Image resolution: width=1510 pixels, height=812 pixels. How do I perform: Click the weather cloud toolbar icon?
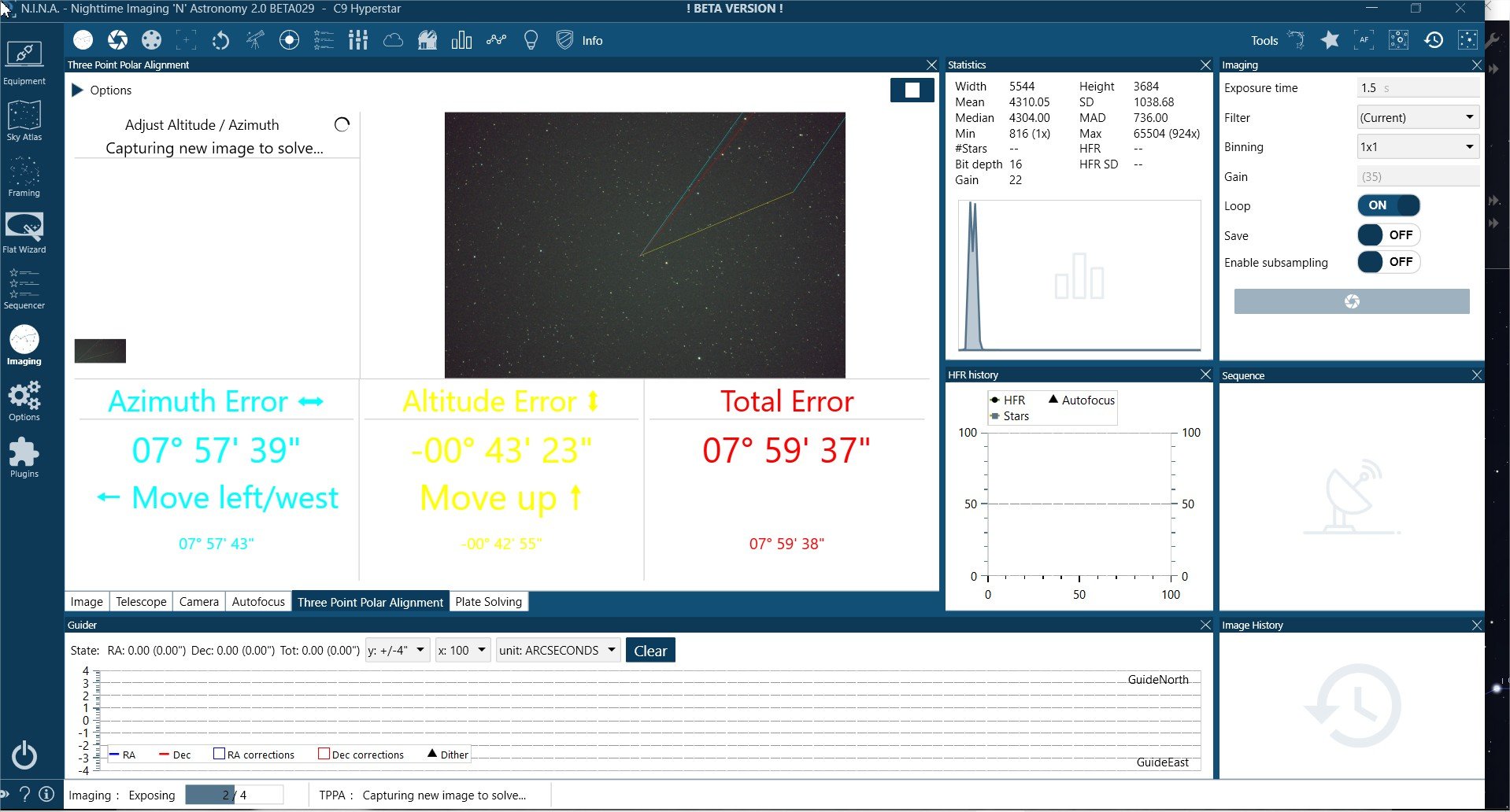[x=393, y=40]
